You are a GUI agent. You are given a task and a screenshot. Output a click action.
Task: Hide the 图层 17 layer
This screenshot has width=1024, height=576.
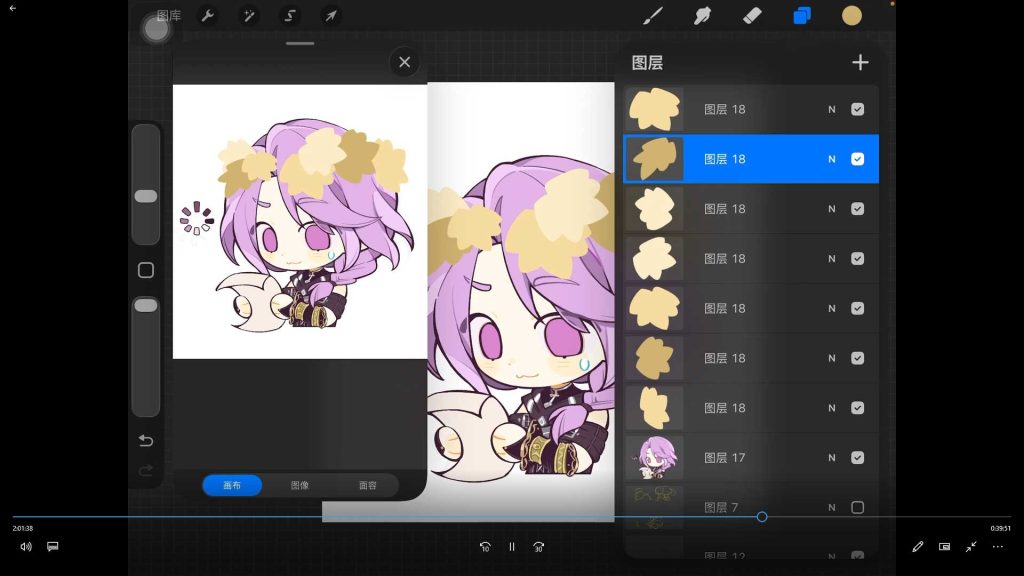click(x=857, y=458)
